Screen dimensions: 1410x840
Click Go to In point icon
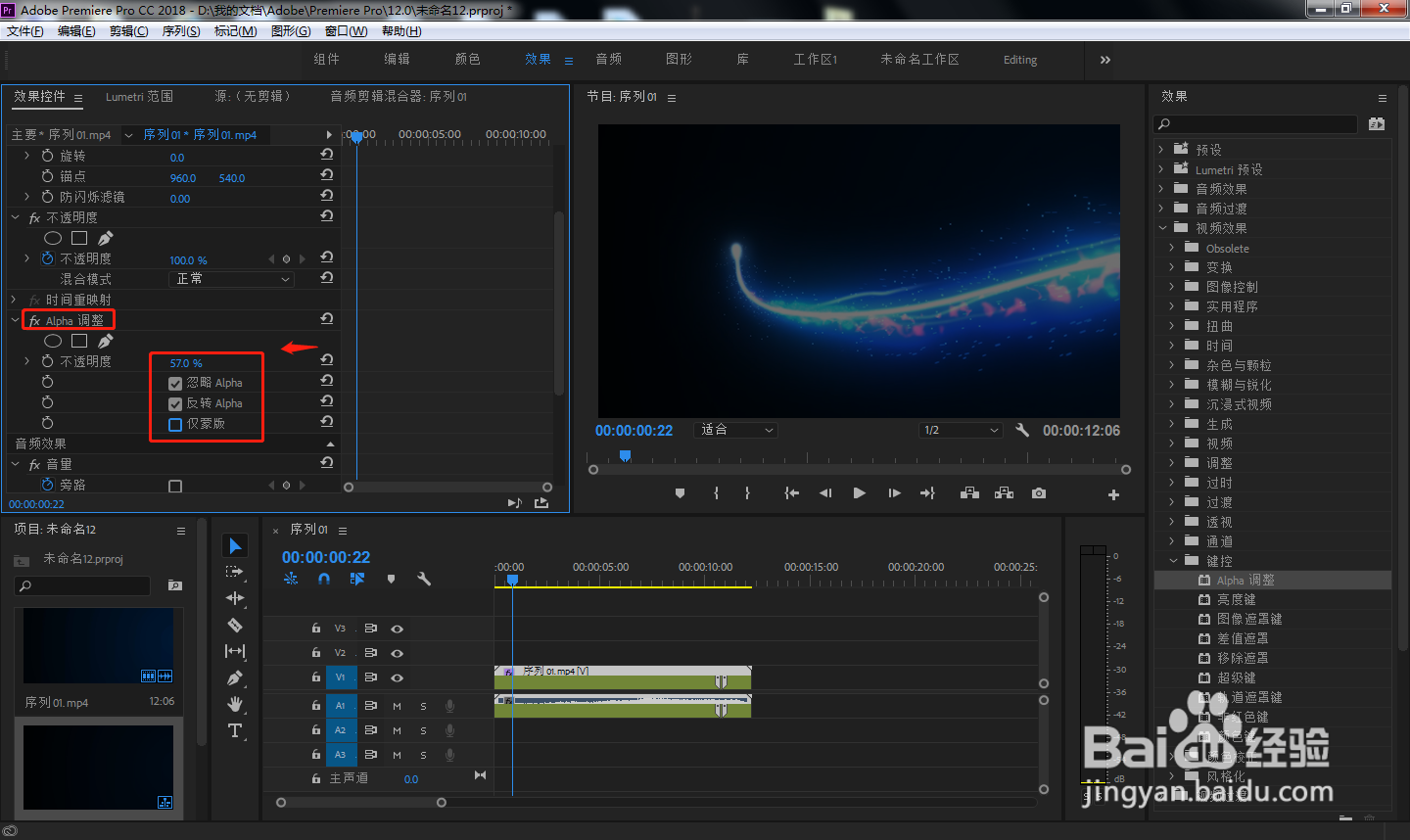pyautogui.click(x=791, y=493)
